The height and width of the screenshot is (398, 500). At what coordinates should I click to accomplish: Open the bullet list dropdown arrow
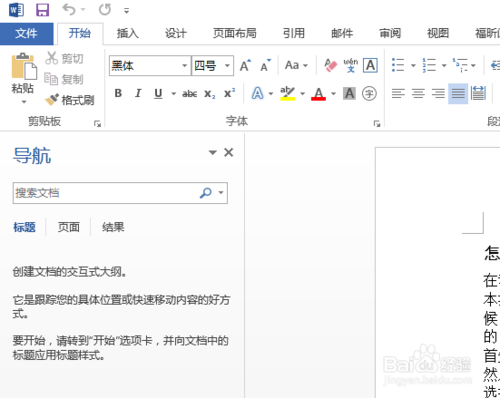click(413, 65)
